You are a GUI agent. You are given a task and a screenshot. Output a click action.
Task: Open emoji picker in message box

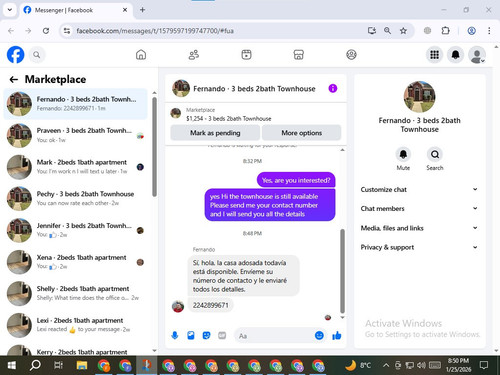319,335
